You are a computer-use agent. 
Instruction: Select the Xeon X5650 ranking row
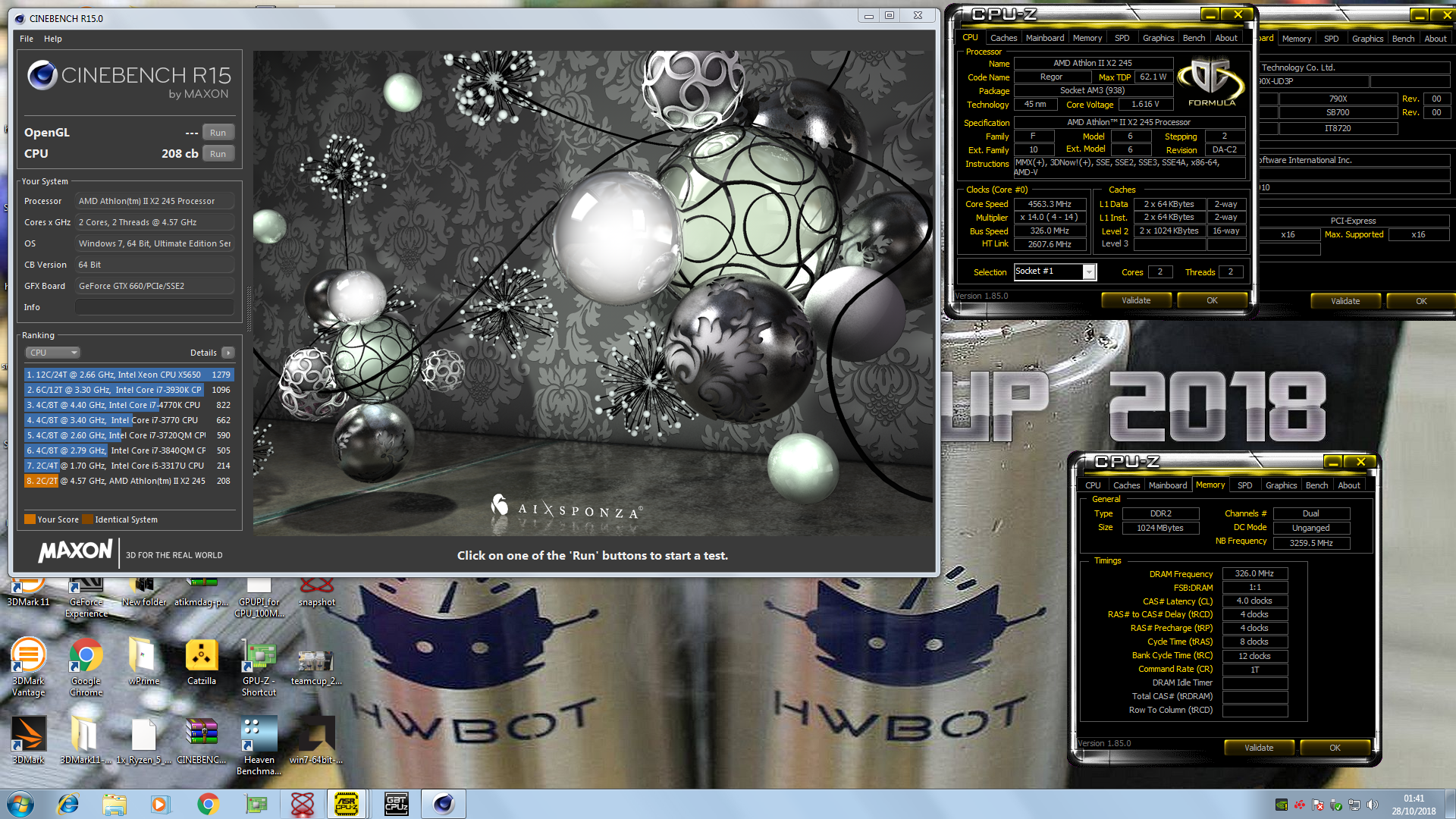(129, 375)
